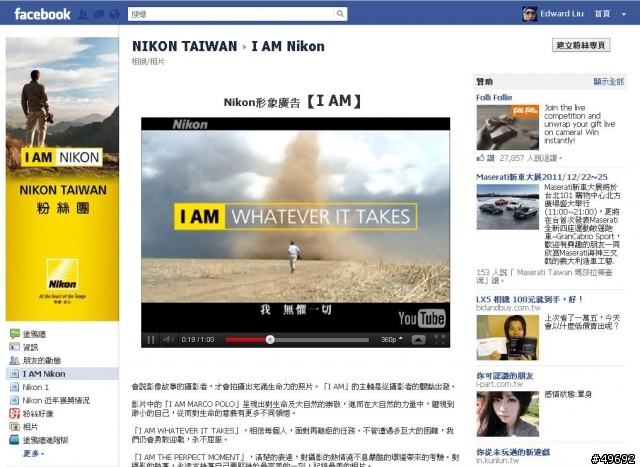Click Folli Follie gift ad thumbnail
The image size is (640, 467).
click(x=508, y=127)
